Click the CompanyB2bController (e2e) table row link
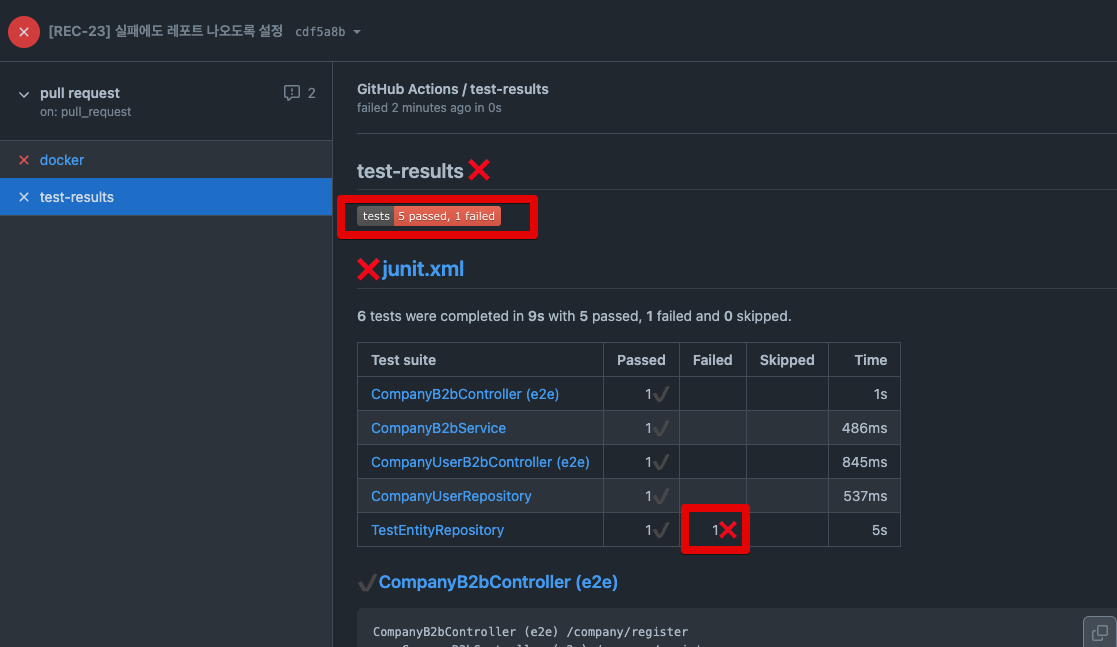Screen dimensions: 1117x647 (x=464, y=394)
